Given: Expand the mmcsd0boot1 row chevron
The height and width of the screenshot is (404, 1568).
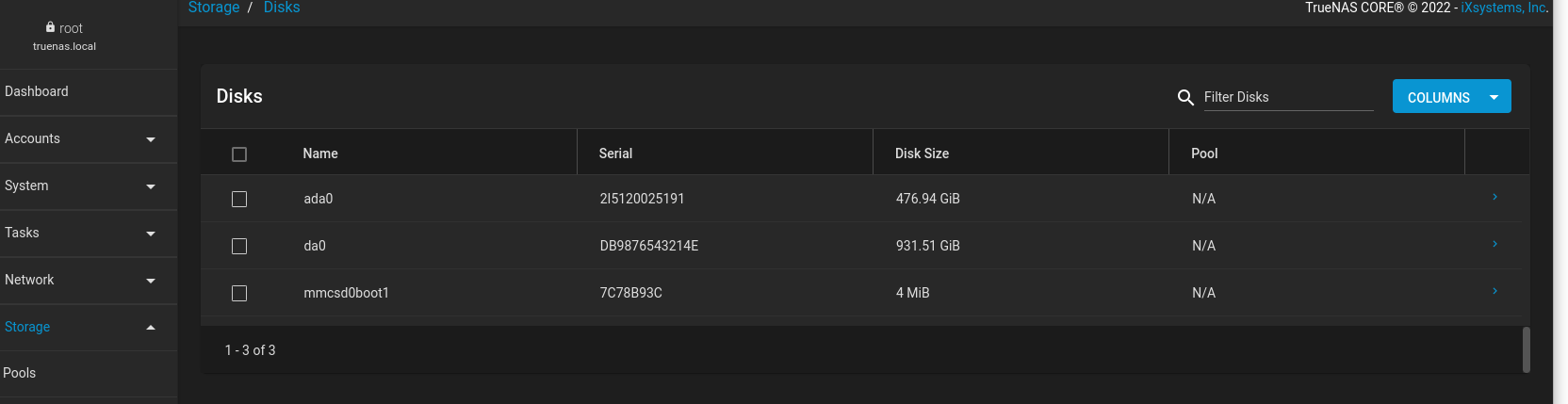Looking at the screenshot, I should (x=1494, y=291).
